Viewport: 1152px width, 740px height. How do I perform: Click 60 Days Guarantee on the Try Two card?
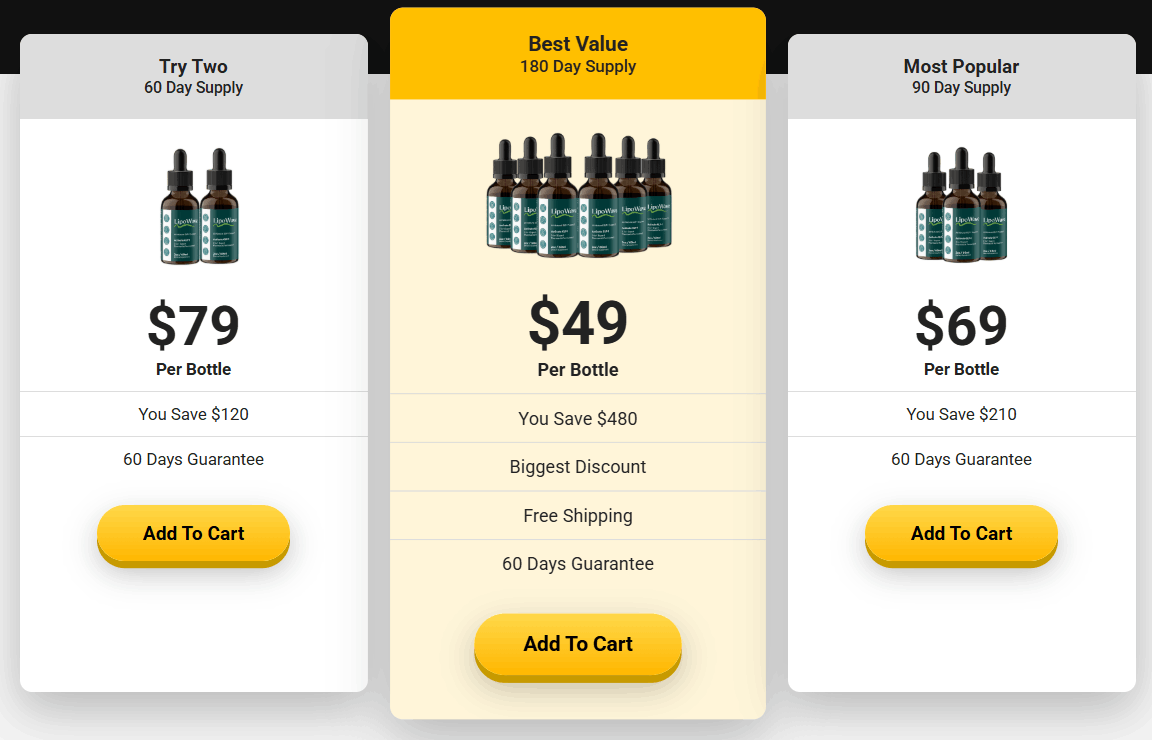point(193,459)
